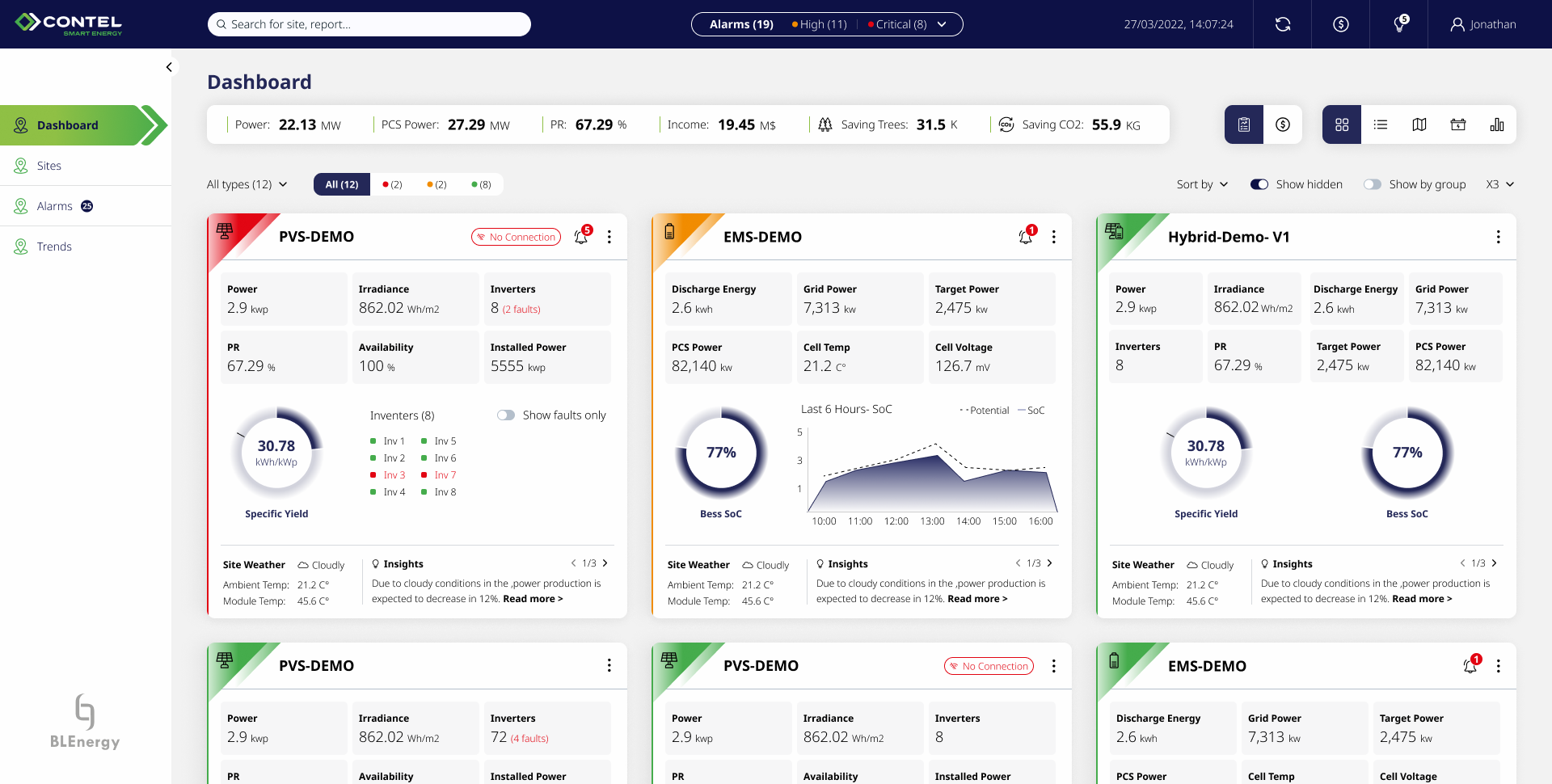Open alarm bell on top-row EMS-DEMO card
This screenshot has width=1552, height=784.
pos(1027,236)
